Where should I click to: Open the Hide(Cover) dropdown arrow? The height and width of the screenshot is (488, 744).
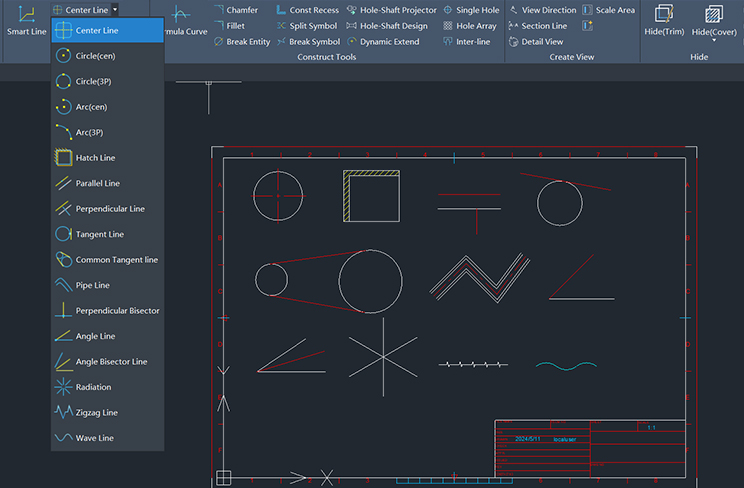tap(714, 41)
